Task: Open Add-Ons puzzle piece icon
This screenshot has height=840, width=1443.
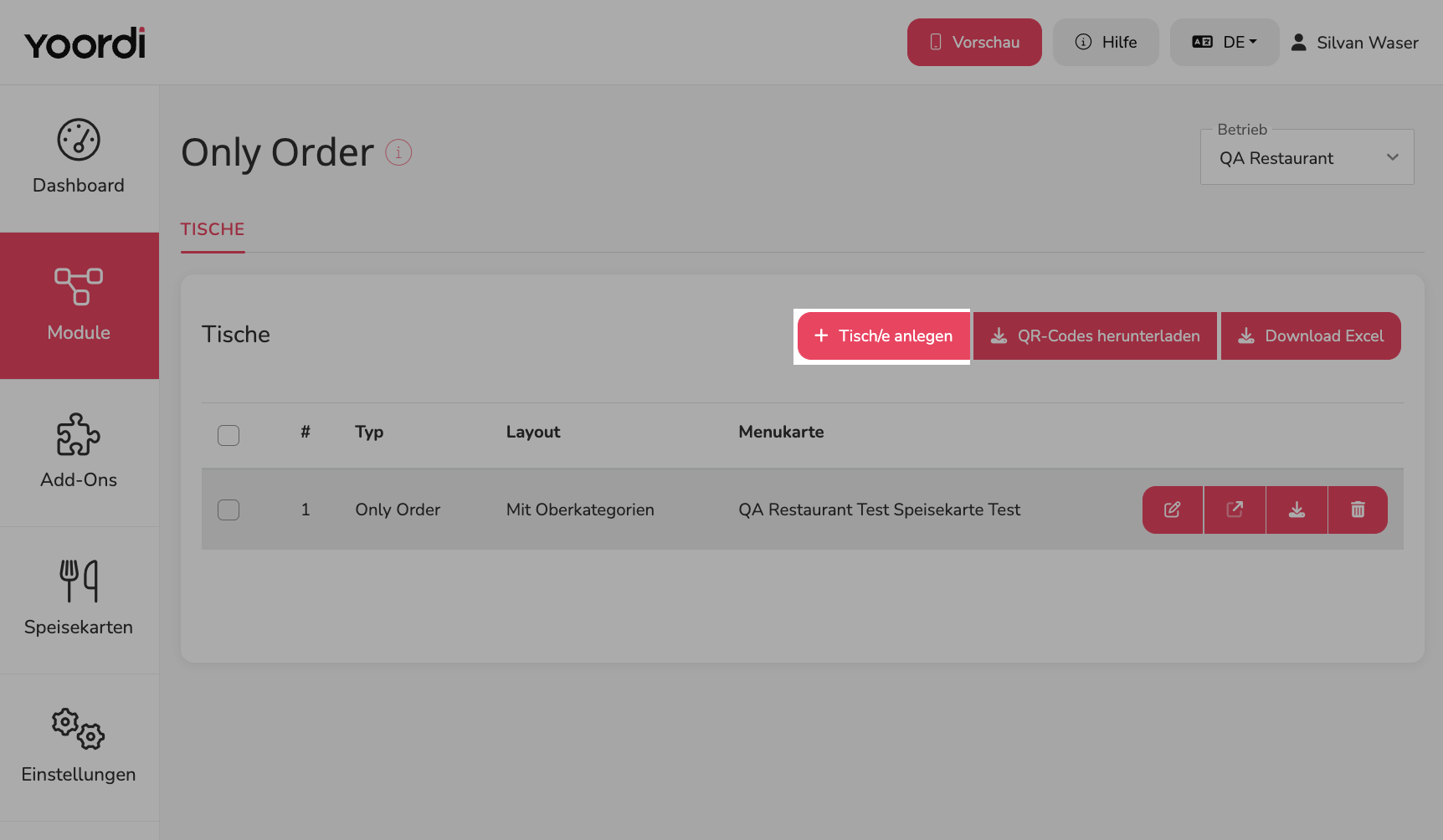Action: (x=79, y=433)
